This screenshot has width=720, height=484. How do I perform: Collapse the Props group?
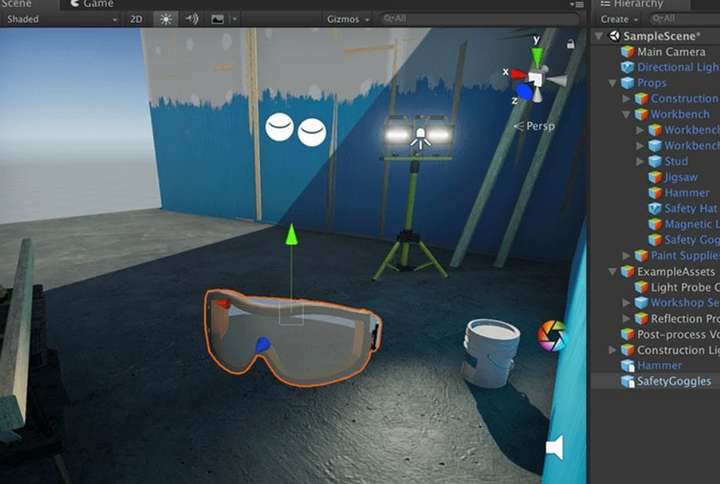tap(612, 83)
